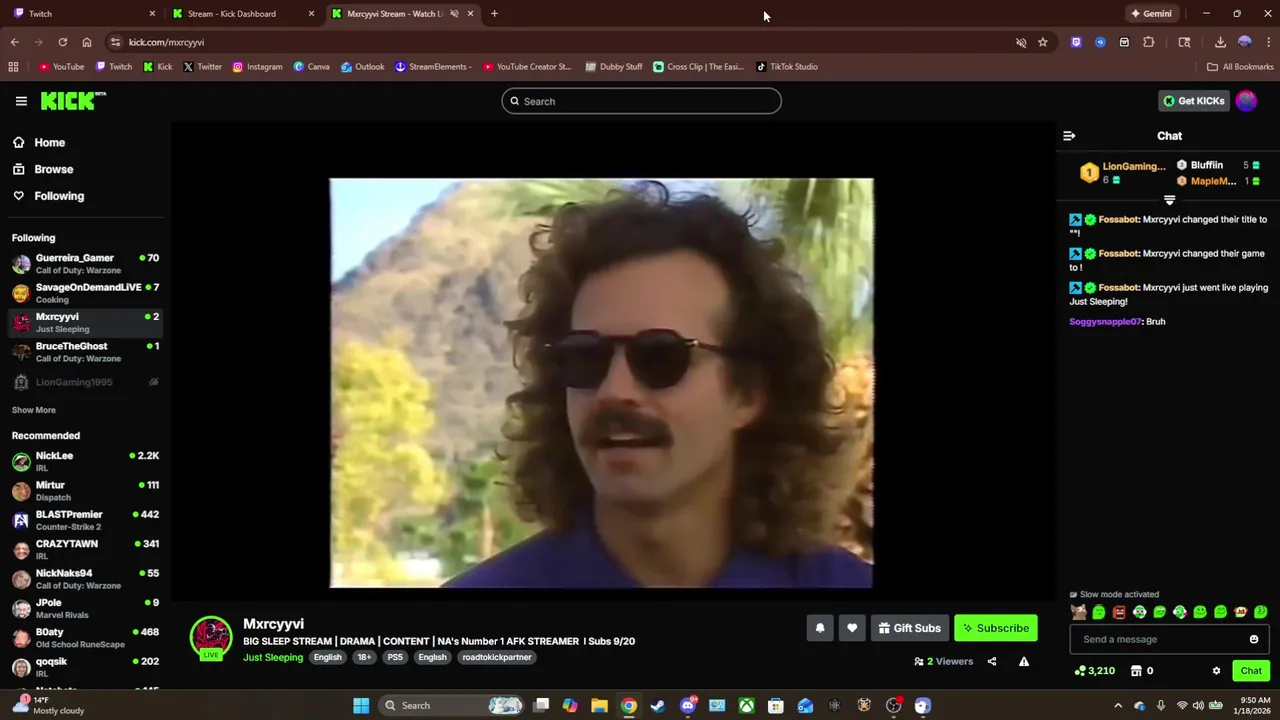Open the StreamElements bookmark
1280x720 pixels.
click(x=433, y=67)
